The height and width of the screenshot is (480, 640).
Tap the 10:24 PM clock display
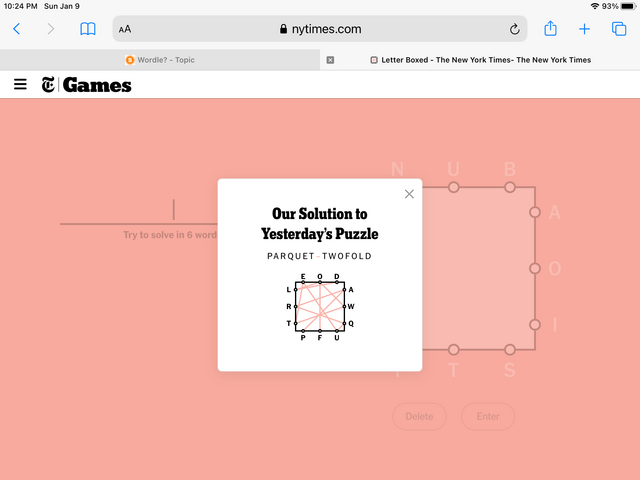pyautogui.click(x=20, y=6)
